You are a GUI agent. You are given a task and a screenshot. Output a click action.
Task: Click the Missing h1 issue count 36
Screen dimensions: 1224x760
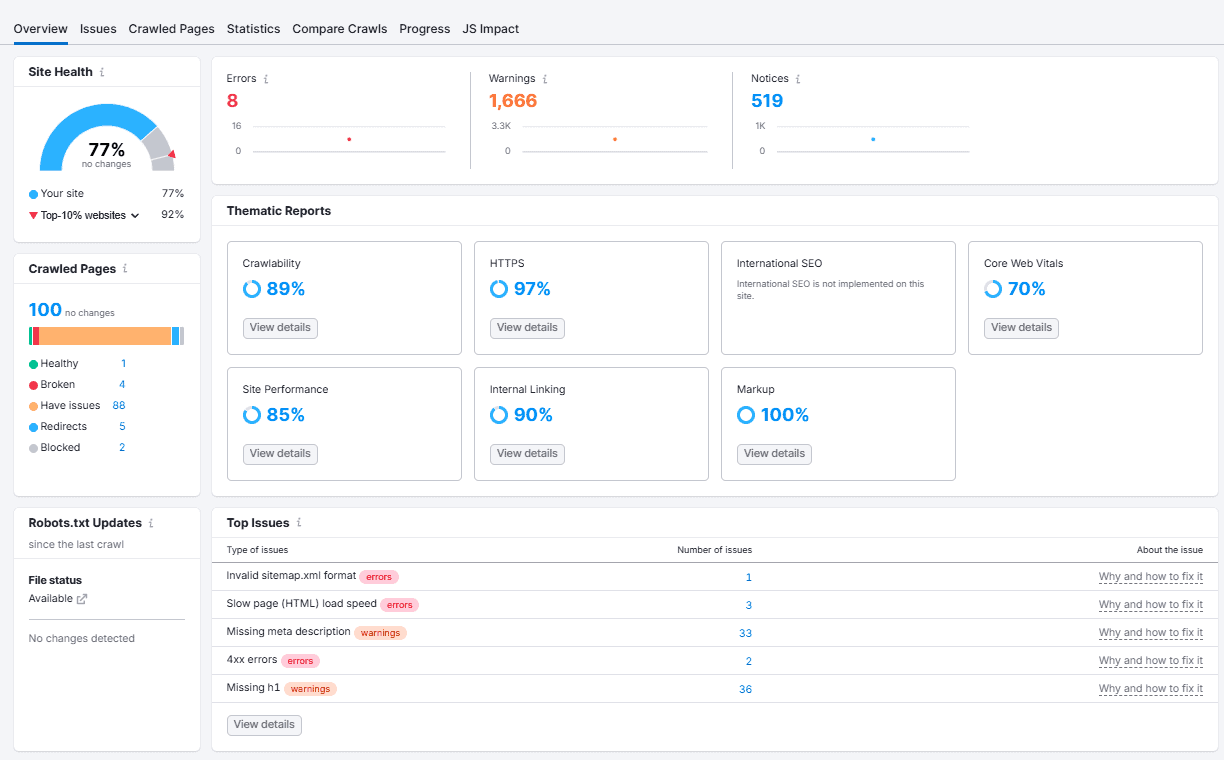point(745,689)
